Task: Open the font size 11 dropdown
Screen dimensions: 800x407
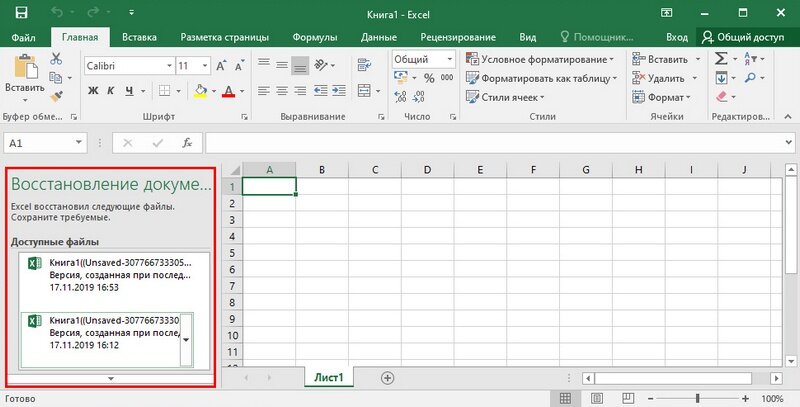Action: [205, 66]
